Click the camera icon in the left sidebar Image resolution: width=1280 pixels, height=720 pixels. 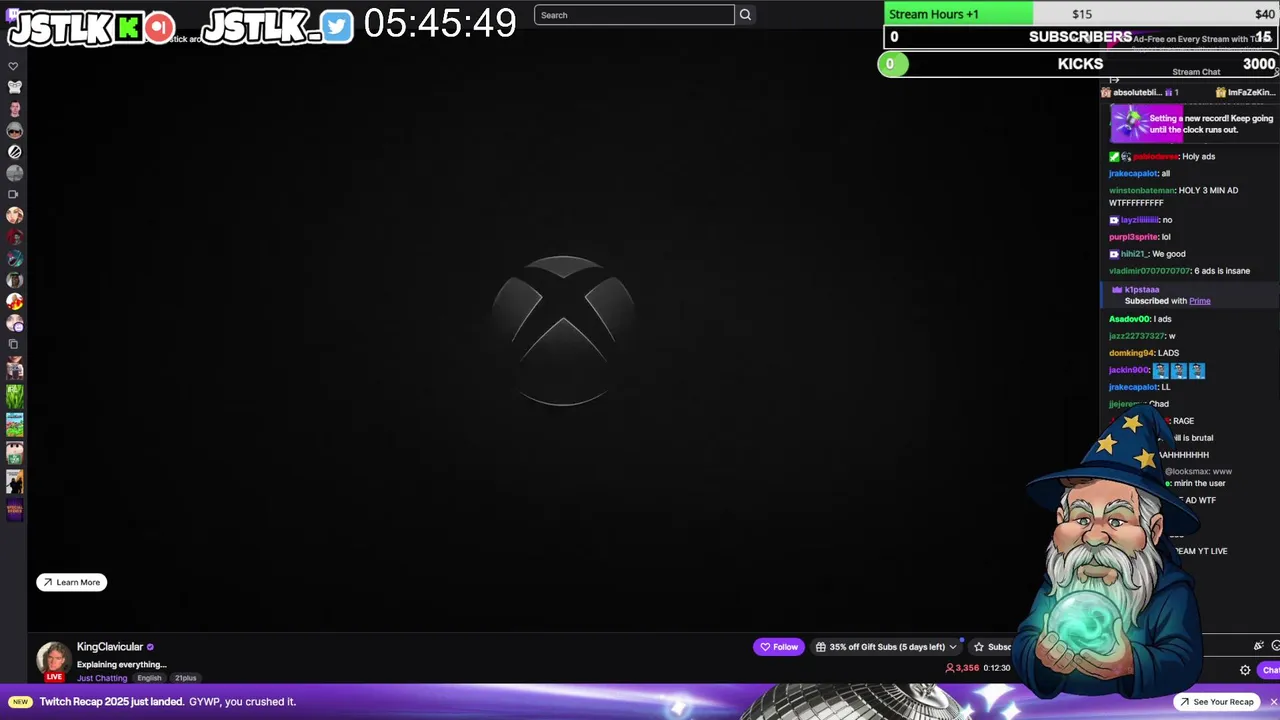tap(14, 194)
